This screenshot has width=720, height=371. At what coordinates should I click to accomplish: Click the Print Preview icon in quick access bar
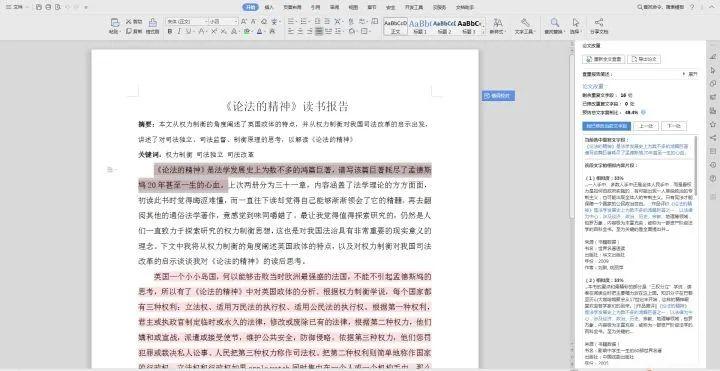(x=57, y=7)
